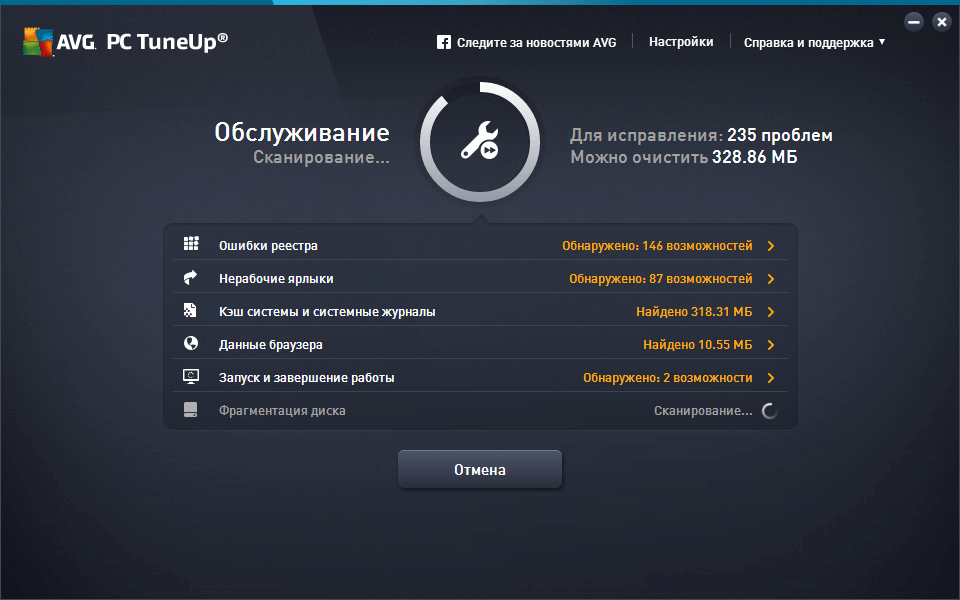
Task: Click 'Обнаружено: 146 возможностей' result text
Action: 657,246
